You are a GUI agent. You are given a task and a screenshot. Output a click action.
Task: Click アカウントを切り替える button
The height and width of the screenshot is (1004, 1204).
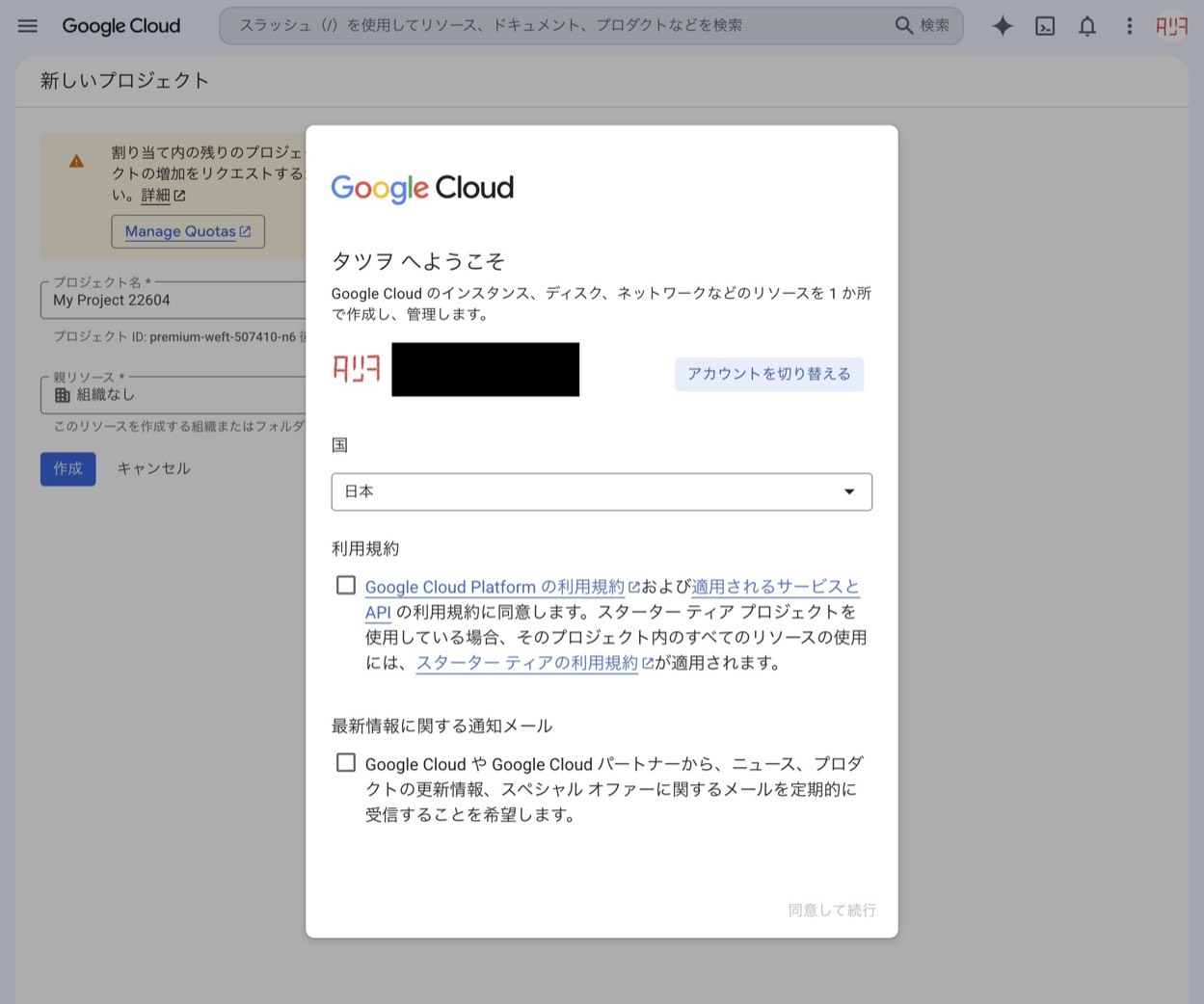pyautogui.click(x=769, y=374)
